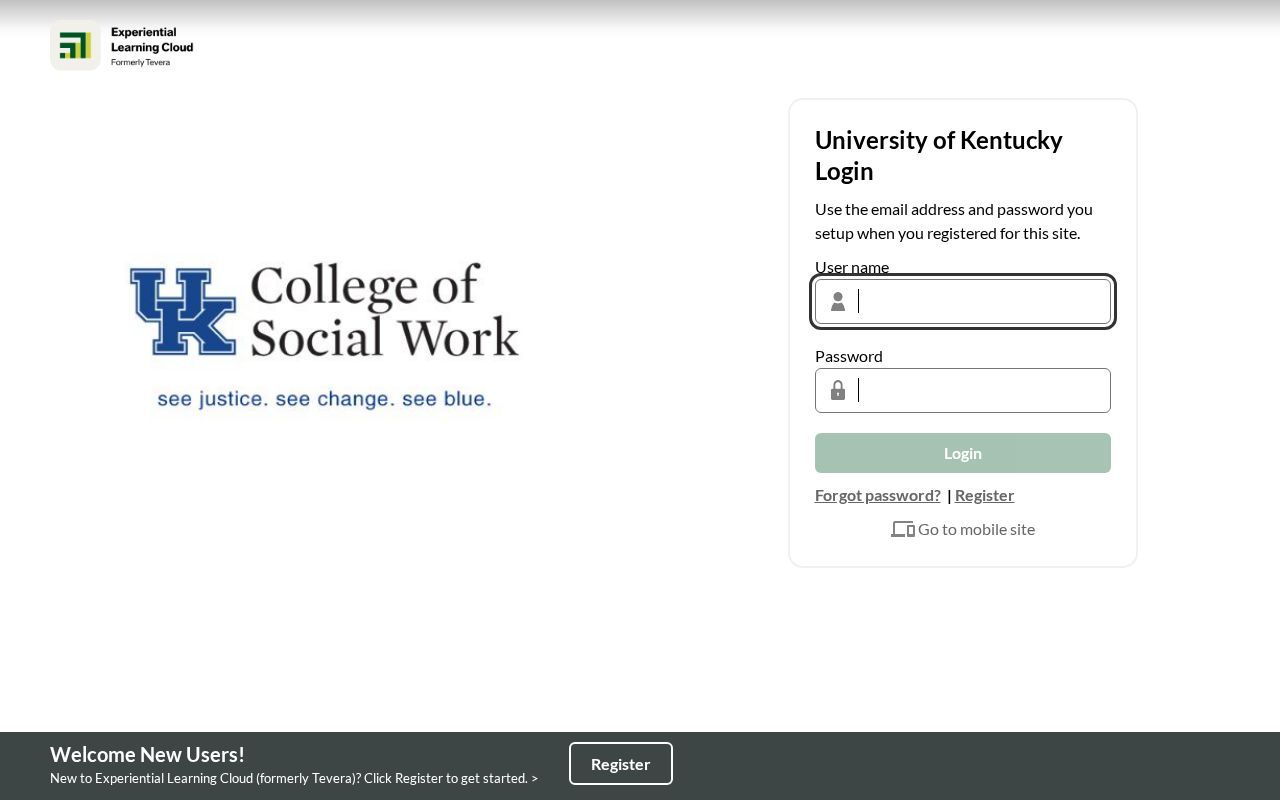This screenshot has height=800, width=1280.
Task: Open the Register link next to Forgot password
Action: 984,495
